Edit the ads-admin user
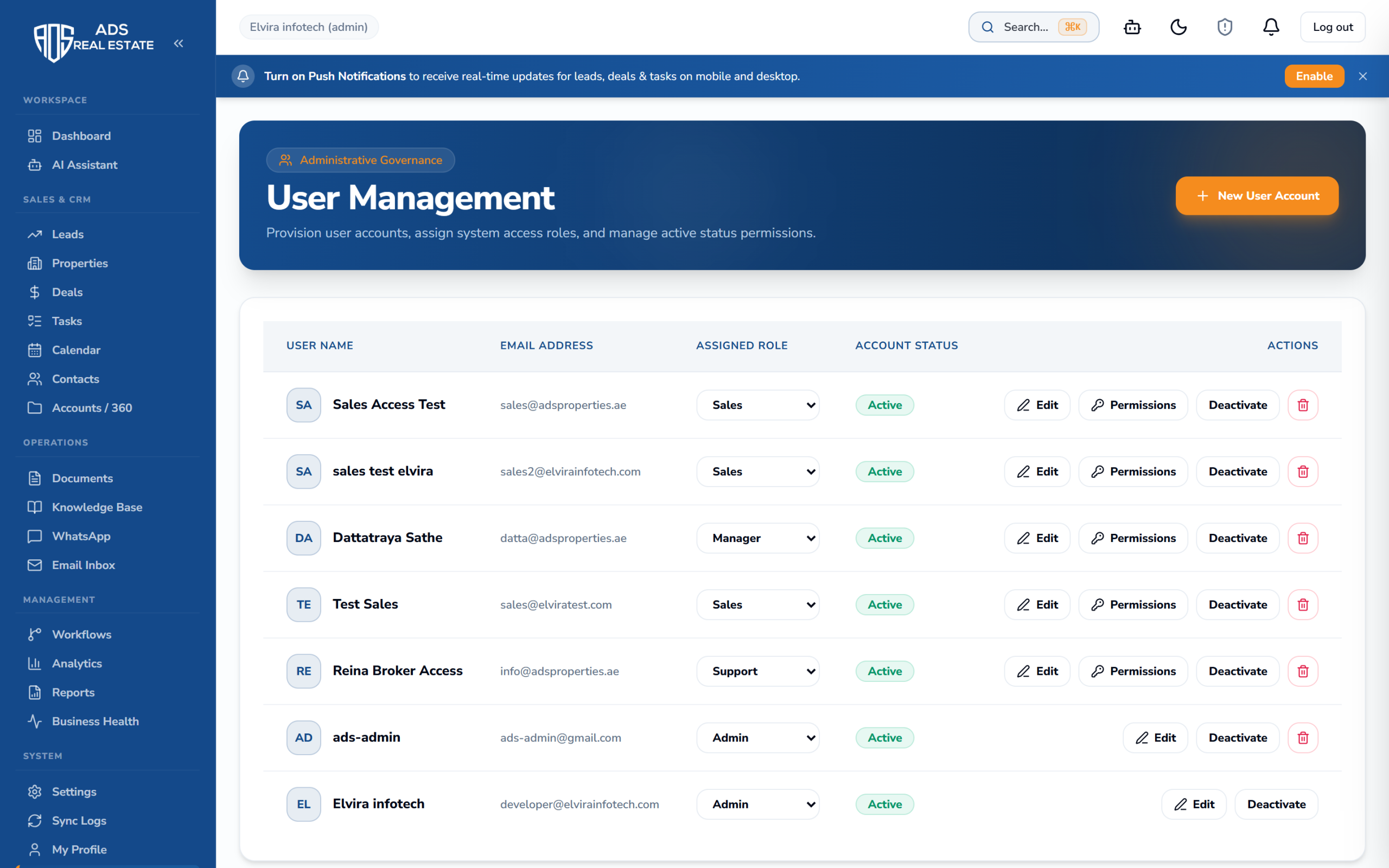Image resolution: width=1389 pixels, height=868 pixels. (1155, 738)
